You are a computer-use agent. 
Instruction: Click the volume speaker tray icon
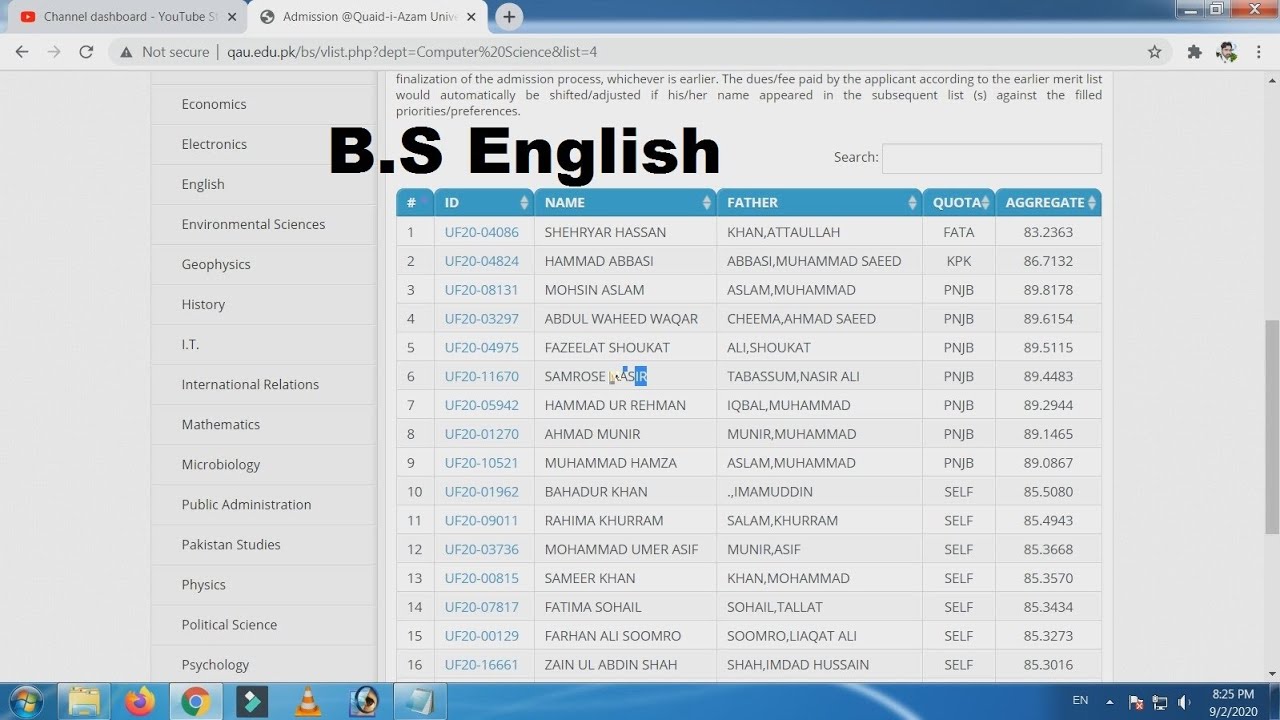(1185, 702)
